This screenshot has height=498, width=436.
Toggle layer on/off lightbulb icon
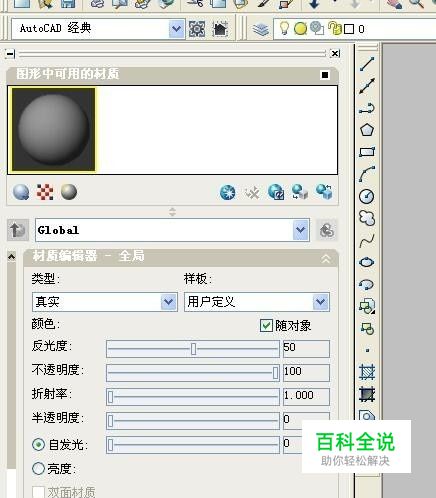(284, 28)
